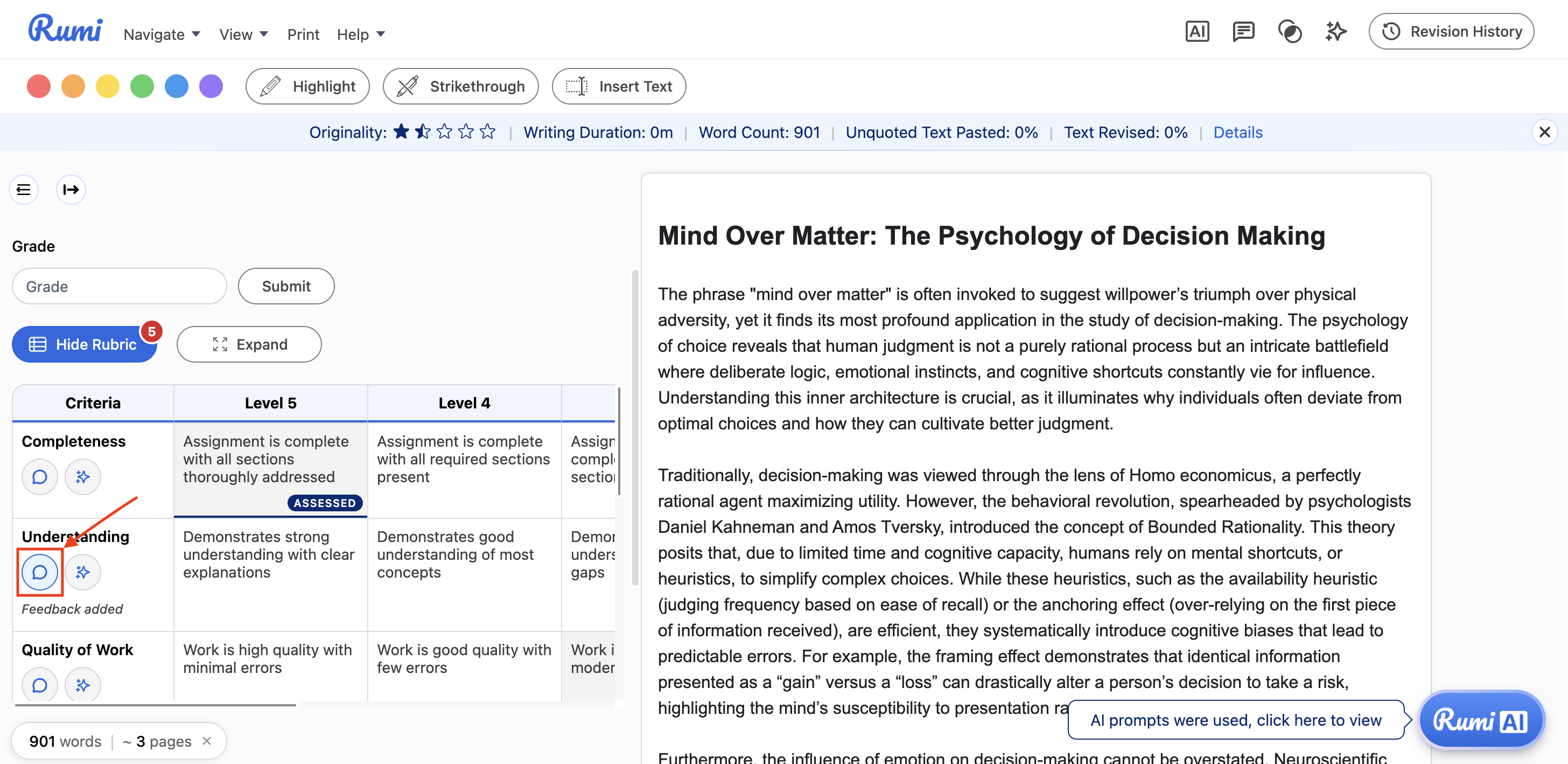Screen dimensions: 1568x764
Task: Open AI feedback for Quality of Work
Action: 83,685
